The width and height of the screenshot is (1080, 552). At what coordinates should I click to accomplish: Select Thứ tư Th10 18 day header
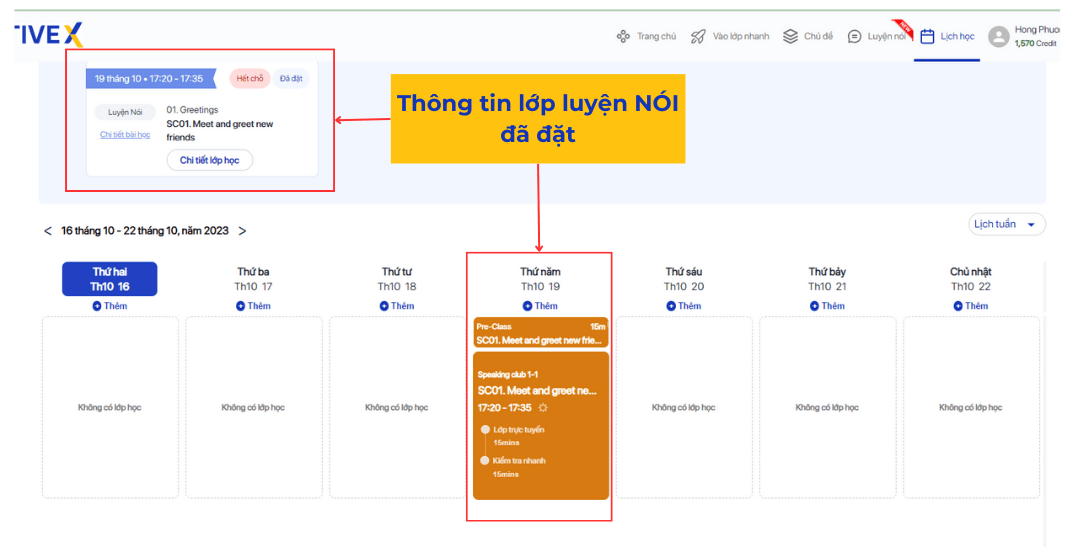(397, 279)
